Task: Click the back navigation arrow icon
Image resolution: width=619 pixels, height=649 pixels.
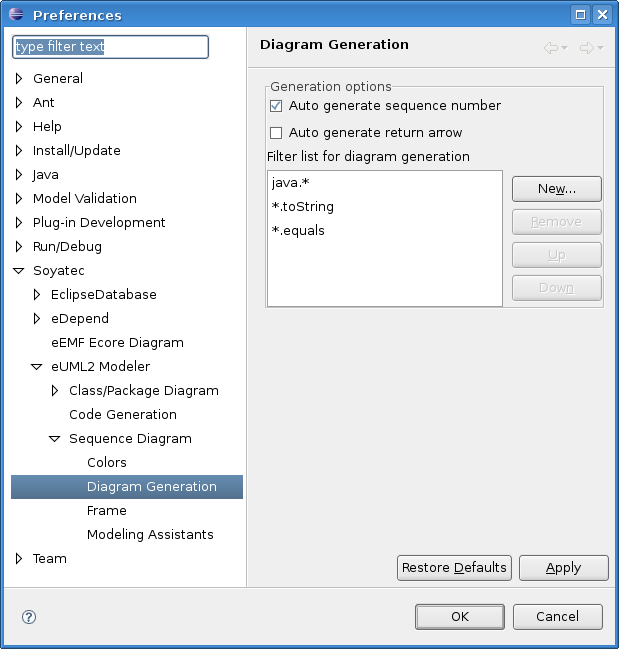Action: (551, 47)
